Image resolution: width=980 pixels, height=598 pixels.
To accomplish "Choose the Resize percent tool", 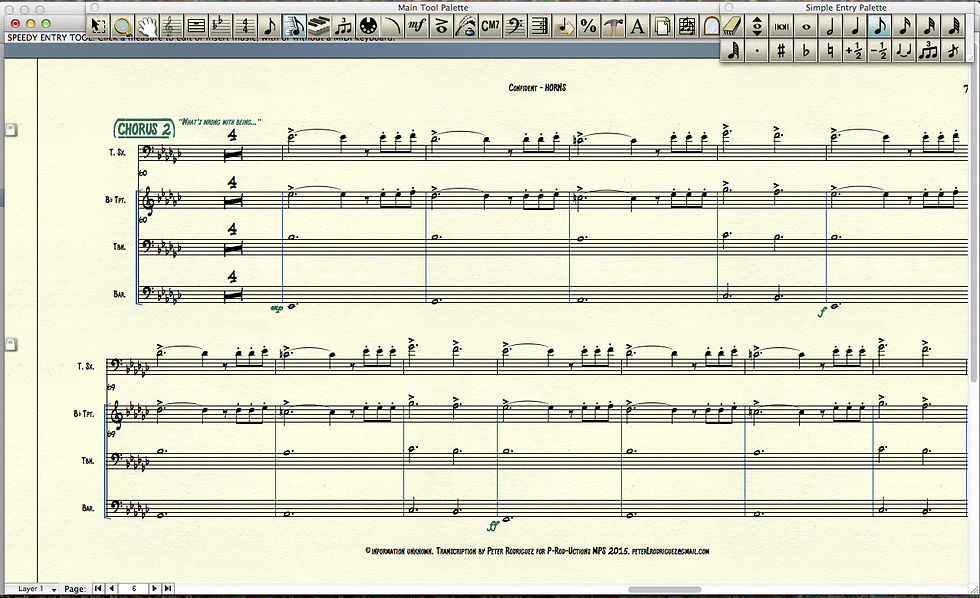I will (588, 26).
